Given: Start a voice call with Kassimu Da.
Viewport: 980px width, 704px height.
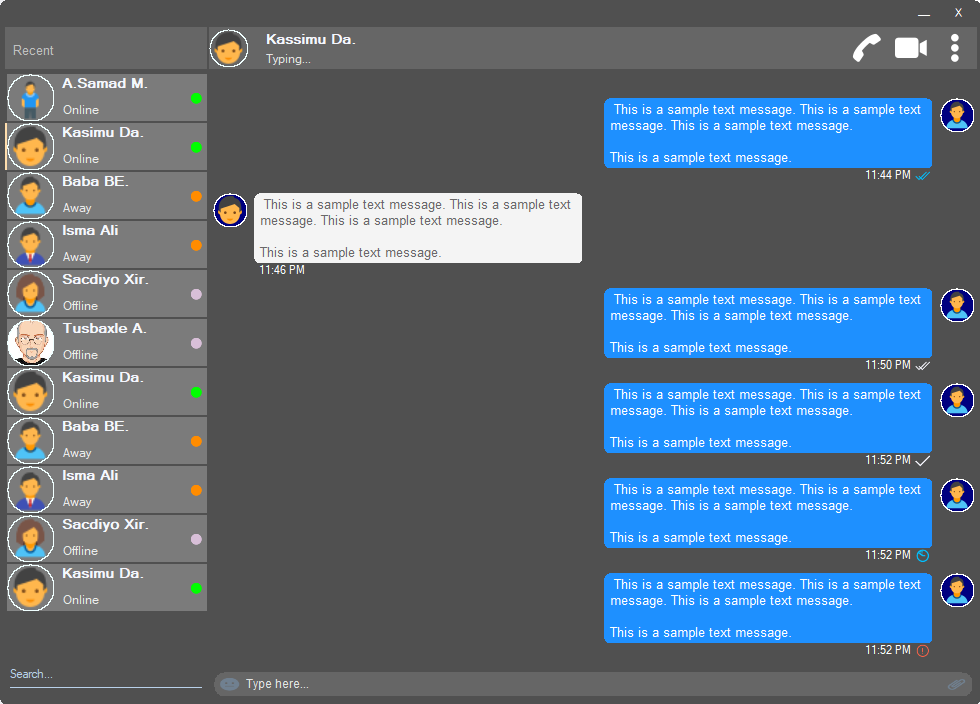Looking at the screenshot, I should (x=866, y=48).
